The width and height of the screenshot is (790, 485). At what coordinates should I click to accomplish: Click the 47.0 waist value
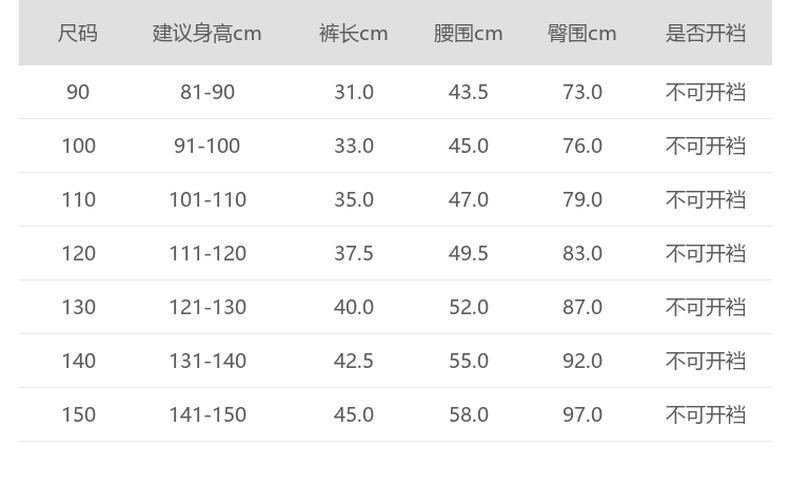point(468,200)
